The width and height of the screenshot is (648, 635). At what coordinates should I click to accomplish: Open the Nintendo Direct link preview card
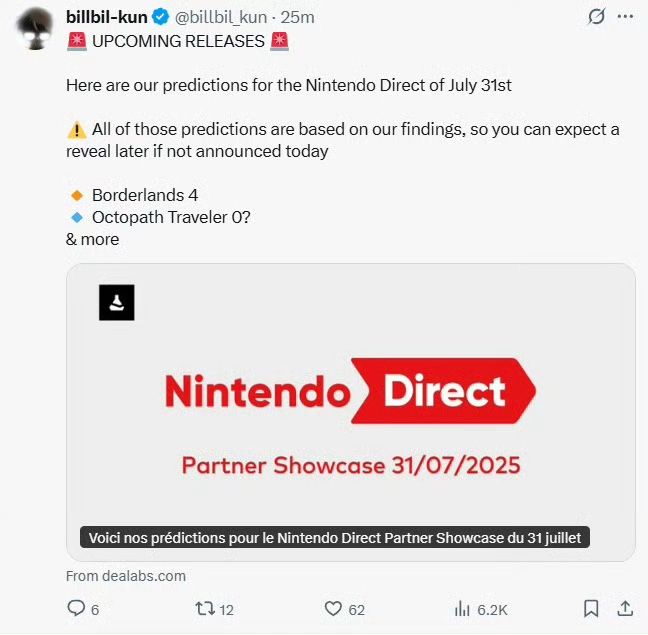(351, 412)
